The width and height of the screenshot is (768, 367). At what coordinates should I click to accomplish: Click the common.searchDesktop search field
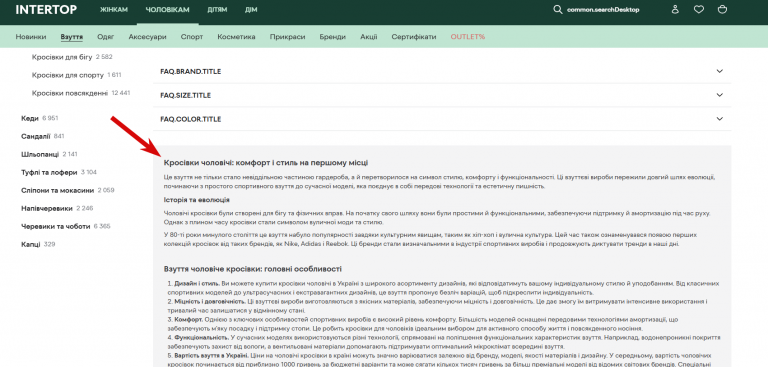[603, 9]
